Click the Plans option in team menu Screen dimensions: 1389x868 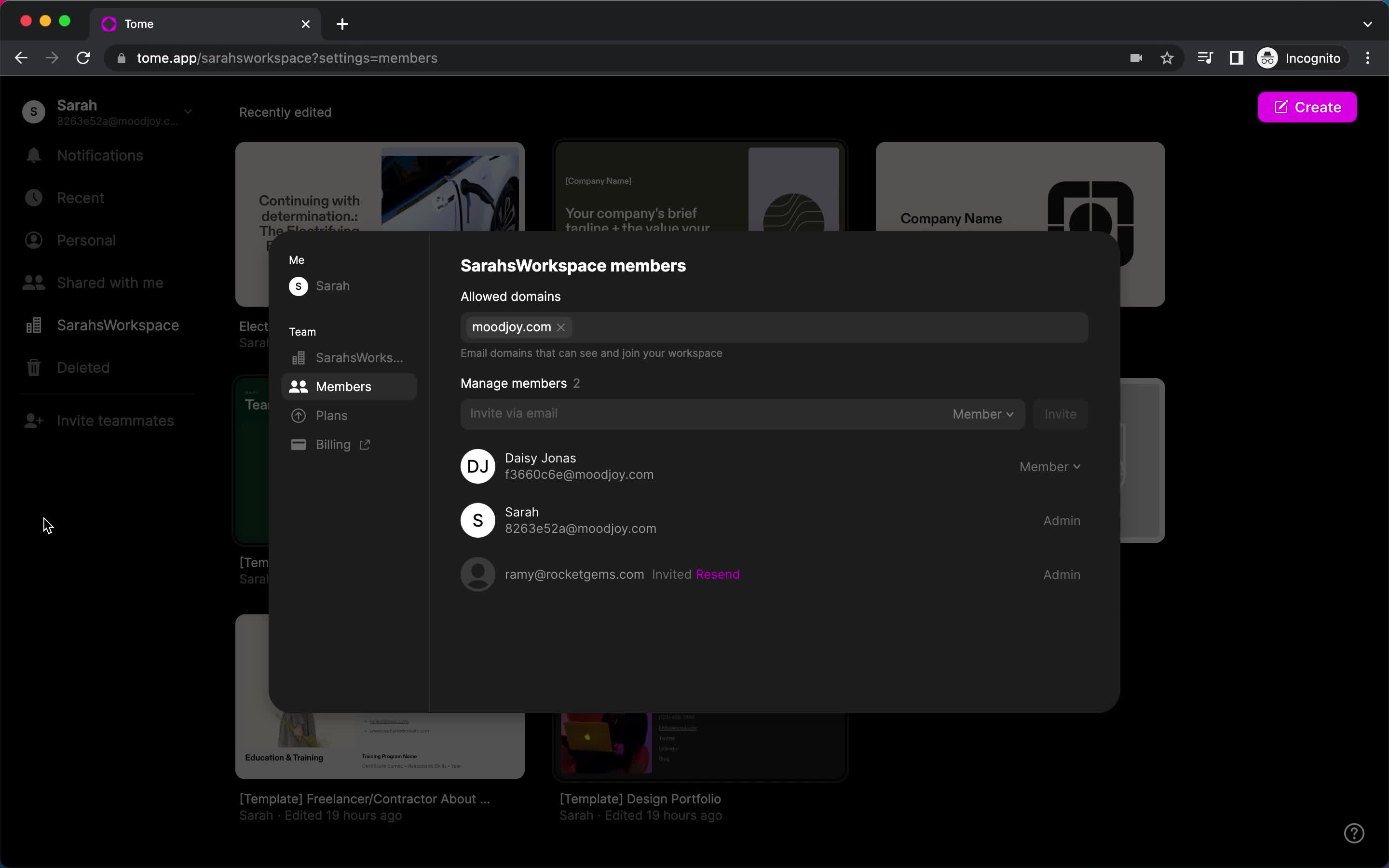click(x=332, y=416)
